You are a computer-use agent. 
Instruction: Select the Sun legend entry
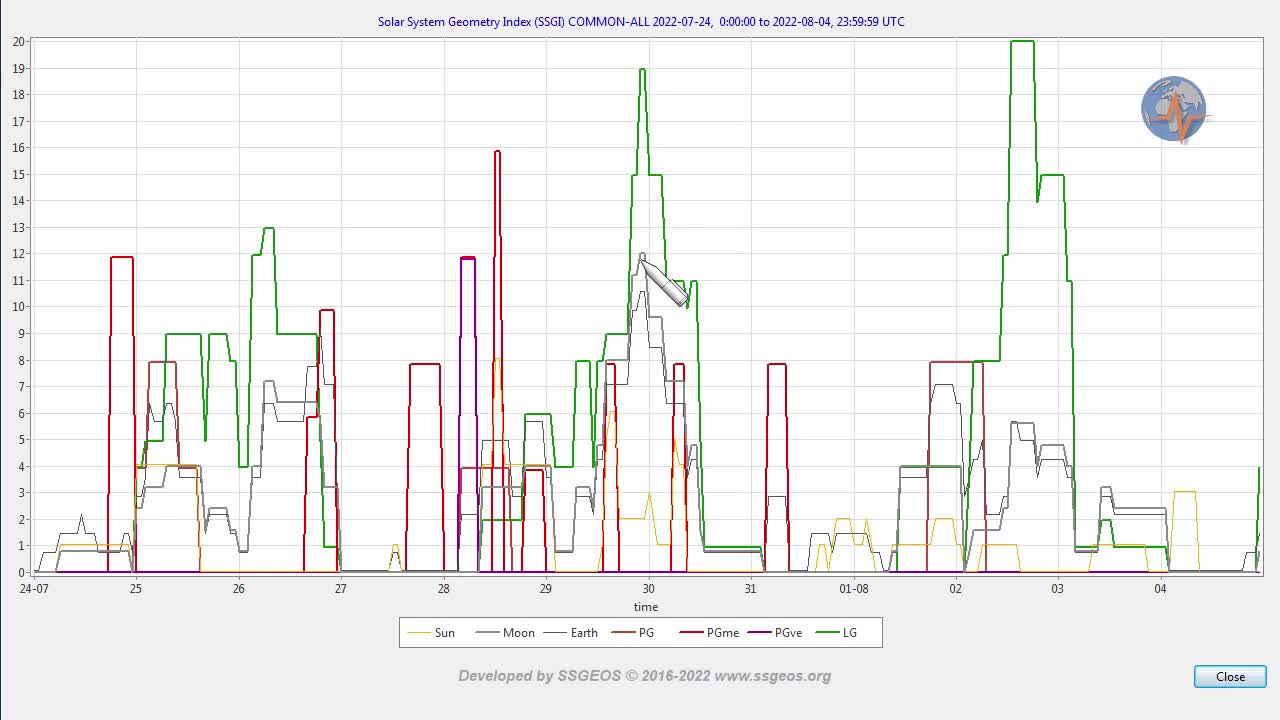pos(432,632)
